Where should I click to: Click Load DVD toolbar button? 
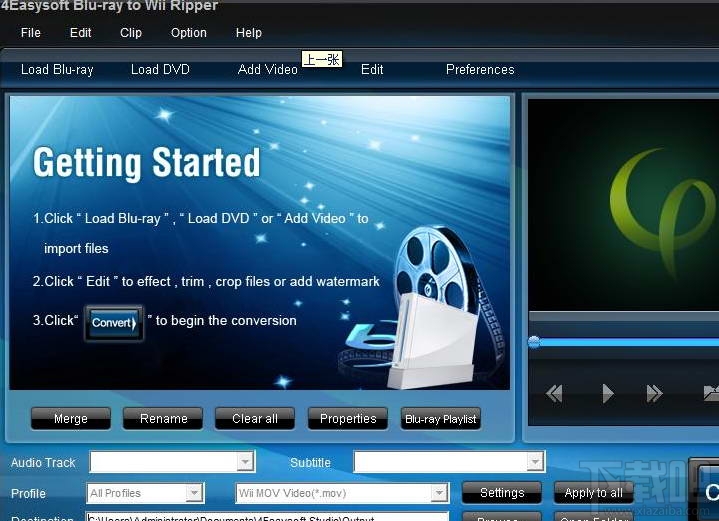tap(160, 69)
